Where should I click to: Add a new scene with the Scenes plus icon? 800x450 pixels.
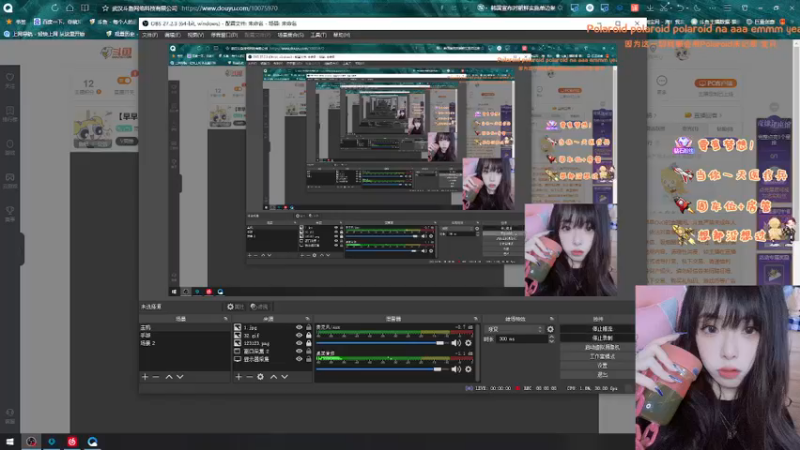[x=145, y=377]
